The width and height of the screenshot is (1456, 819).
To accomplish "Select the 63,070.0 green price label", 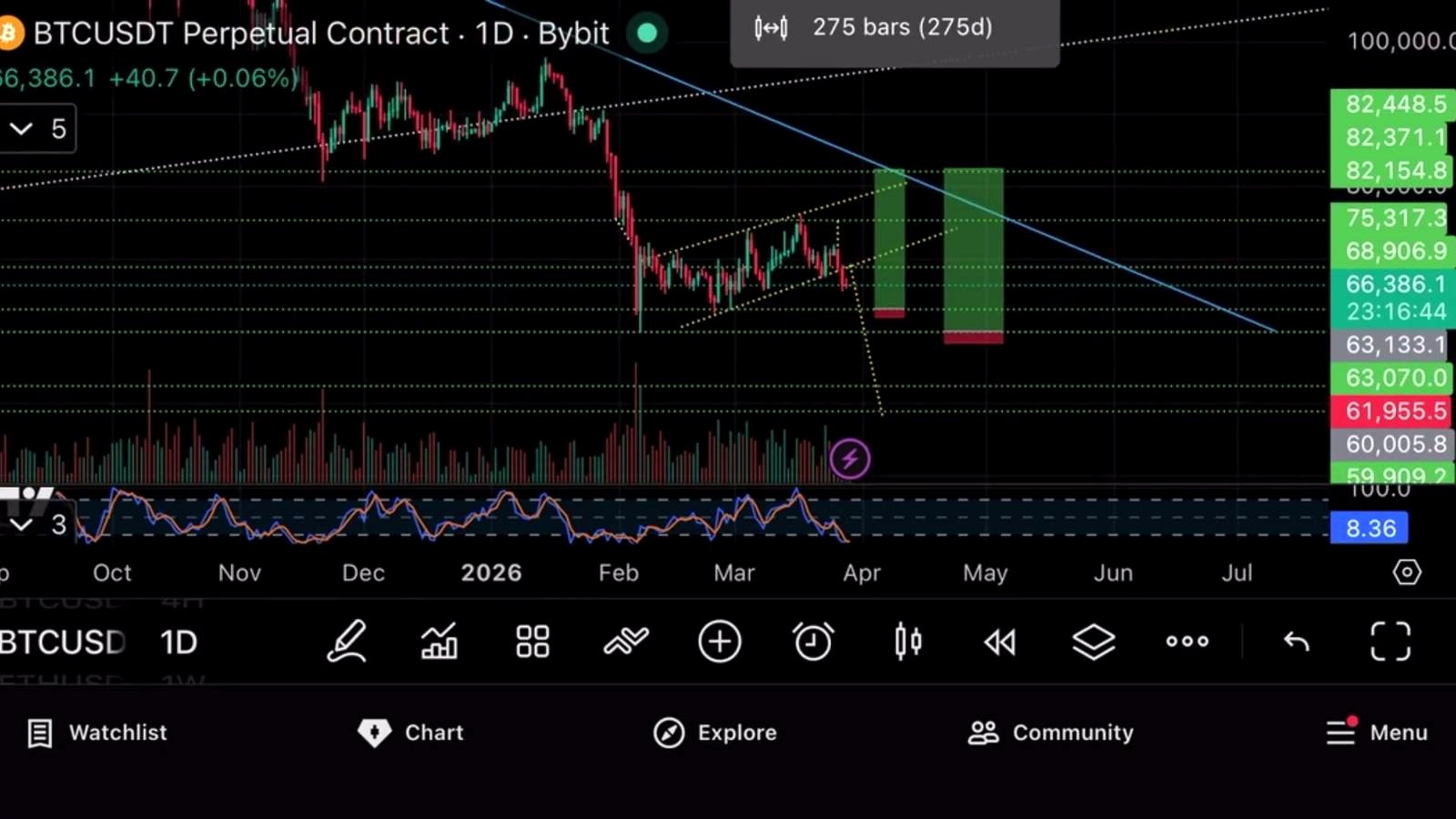I will click(1393, 378).
